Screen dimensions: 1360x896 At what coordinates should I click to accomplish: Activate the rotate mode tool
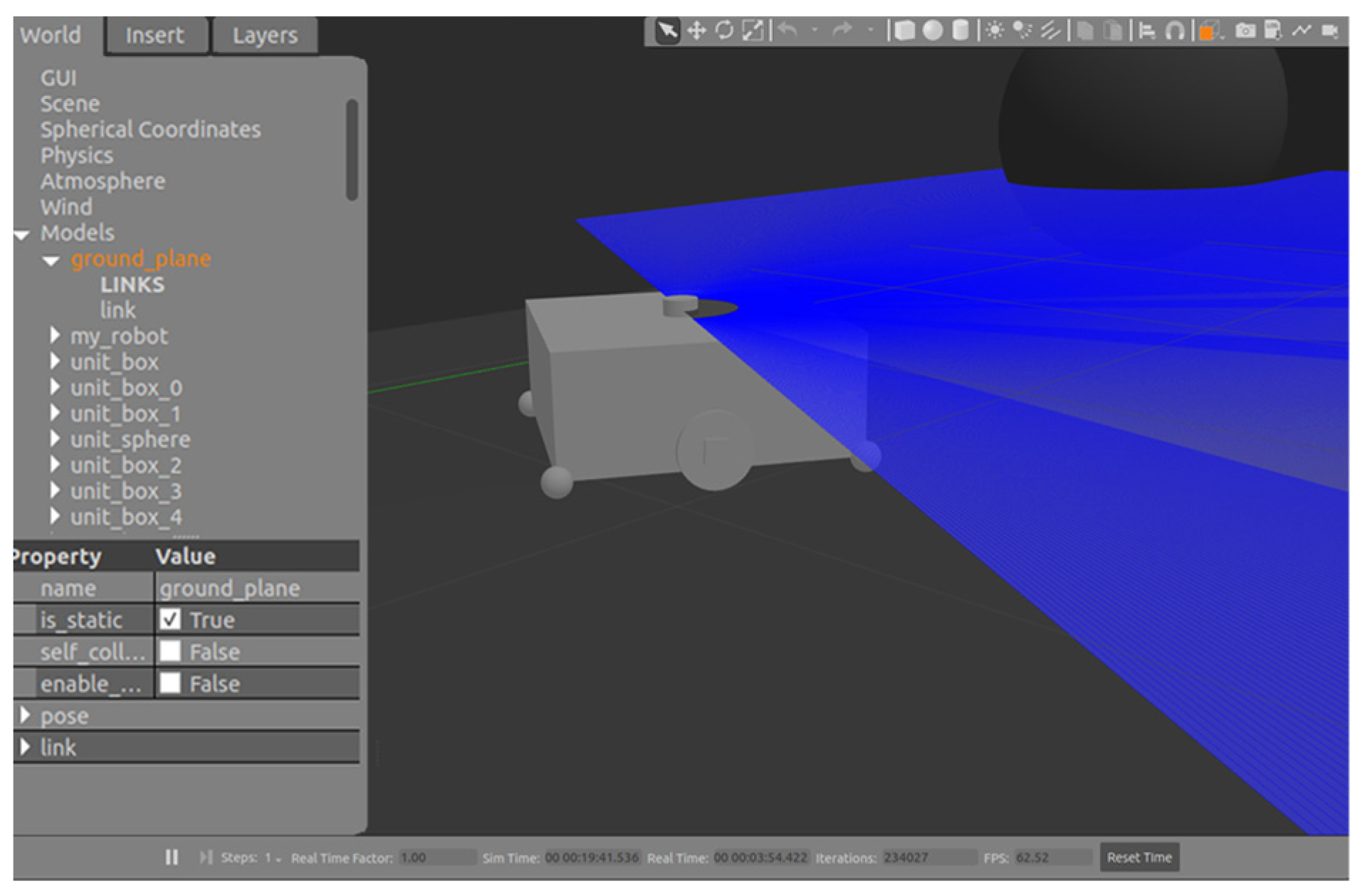[x=724, y=31]
